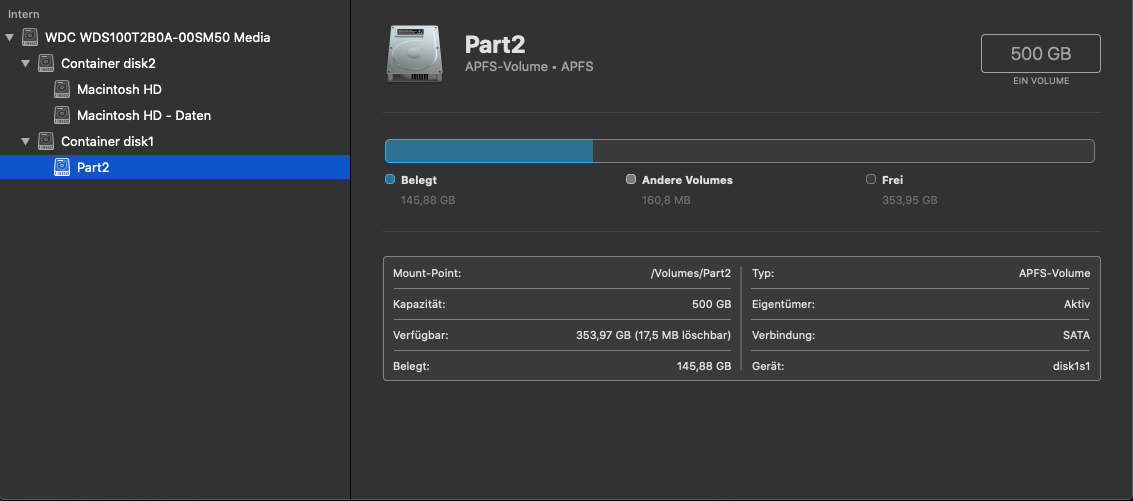Click the large Part2 hard drive image
Screen dimensions: 1133x501
(415, 54)
